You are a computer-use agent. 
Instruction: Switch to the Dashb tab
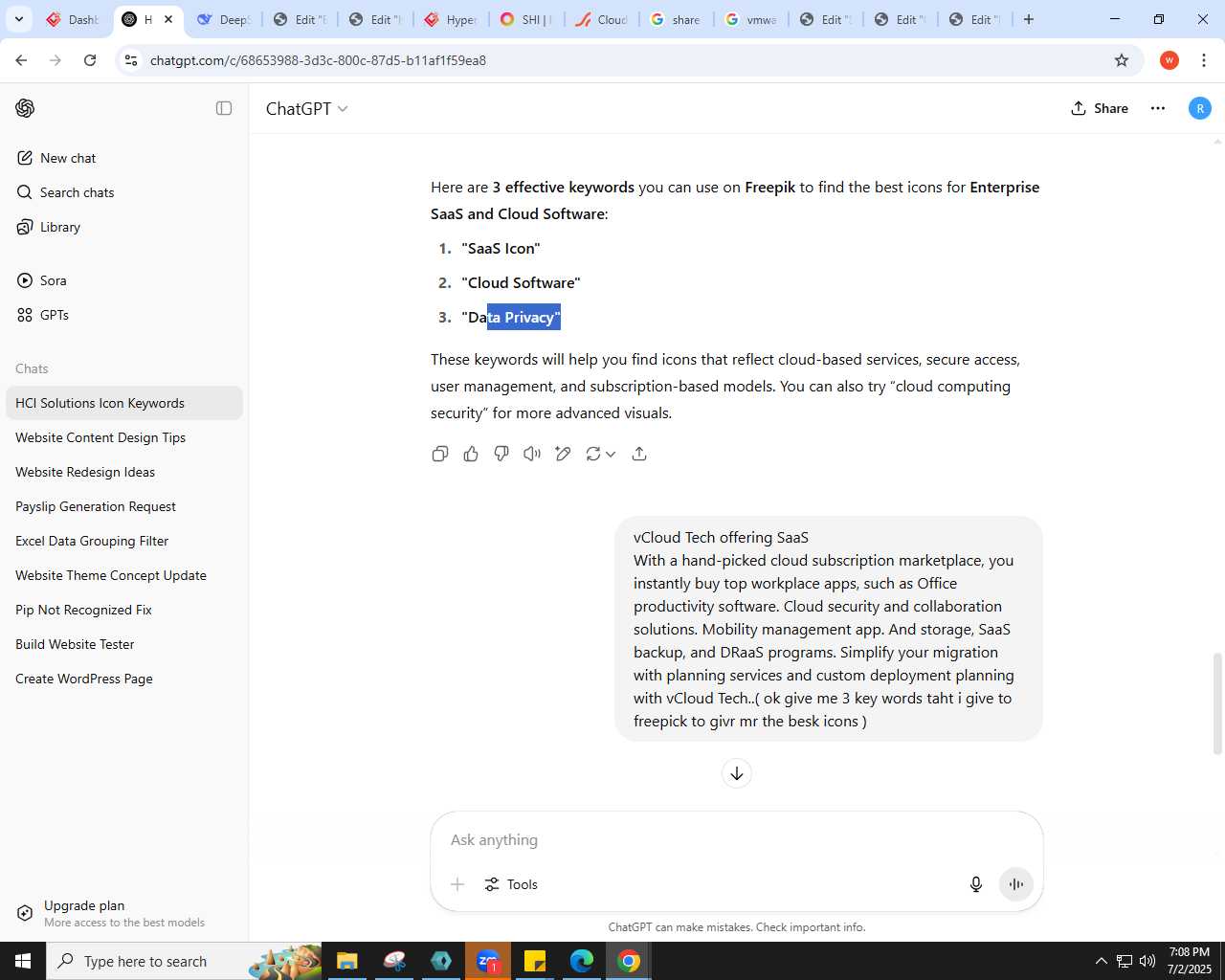(73, 19)
